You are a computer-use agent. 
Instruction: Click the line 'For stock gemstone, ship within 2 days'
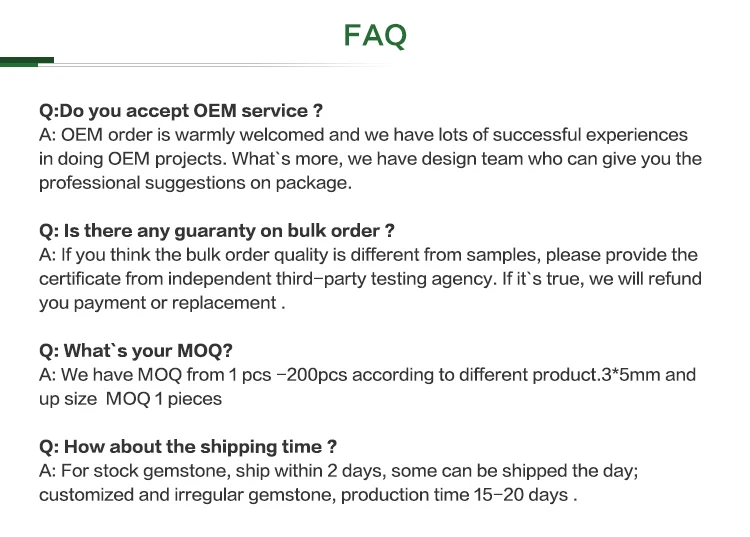click(x=339, y=471)
